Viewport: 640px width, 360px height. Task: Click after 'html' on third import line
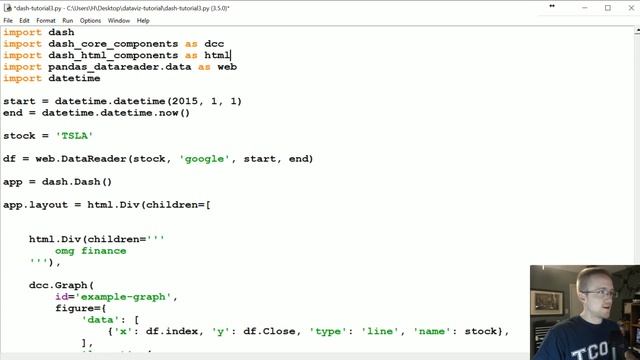[x=231, y=55]
